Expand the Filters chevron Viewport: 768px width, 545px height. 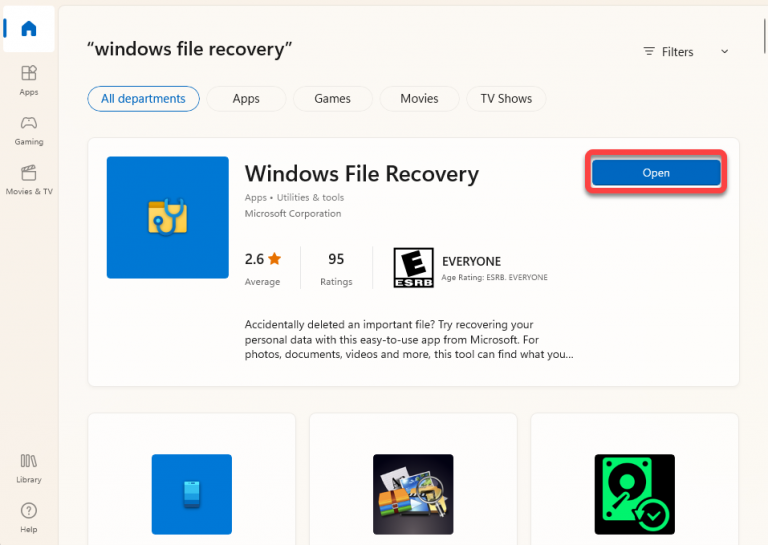[724, 51]
